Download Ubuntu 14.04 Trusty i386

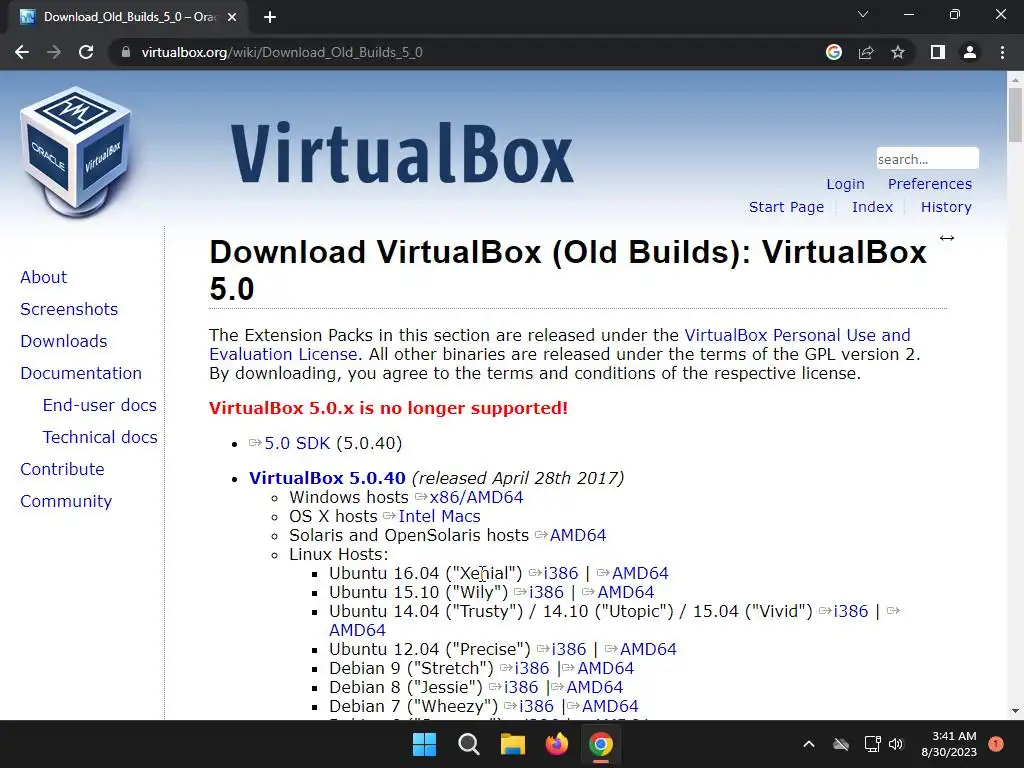[x=851, y=611]
